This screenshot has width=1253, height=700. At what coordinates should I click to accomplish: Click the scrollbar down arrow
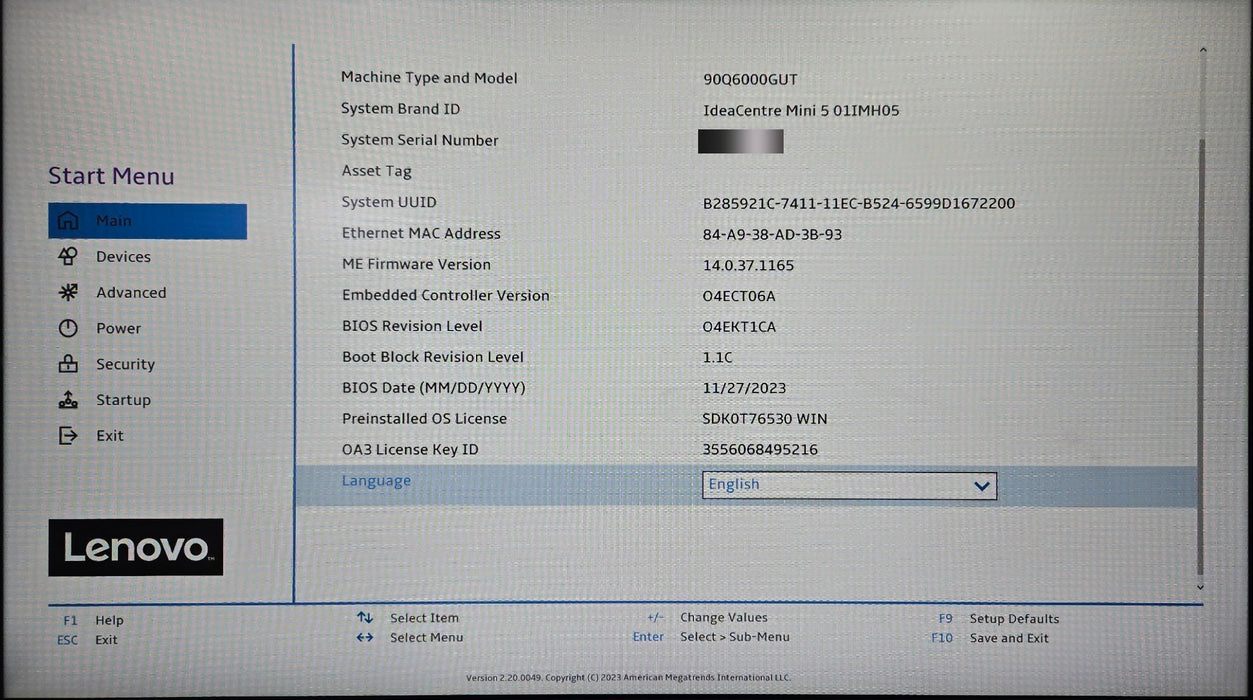1201,588
